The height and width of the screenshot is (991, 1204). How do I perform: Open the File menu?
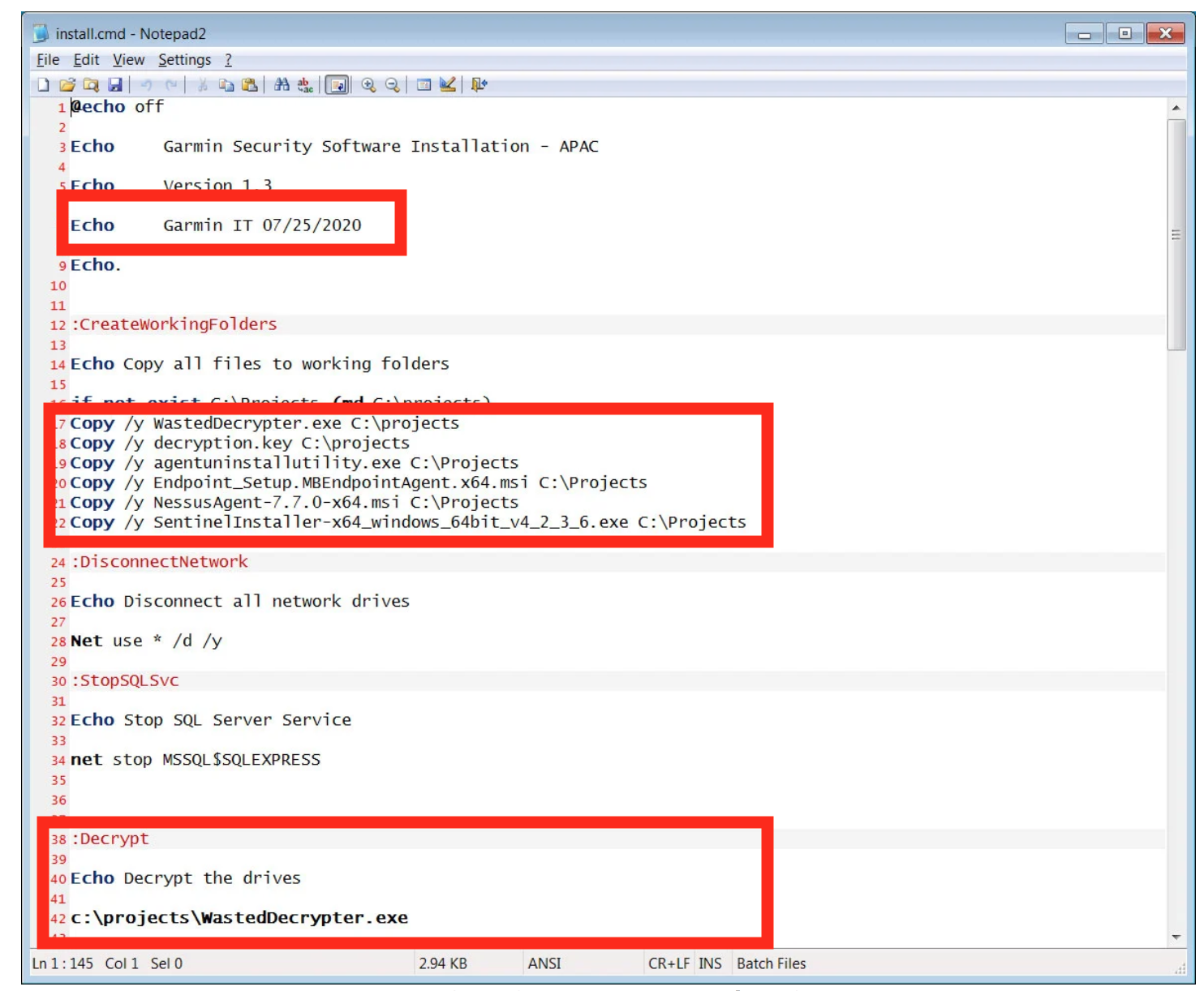tap(48, 60)
